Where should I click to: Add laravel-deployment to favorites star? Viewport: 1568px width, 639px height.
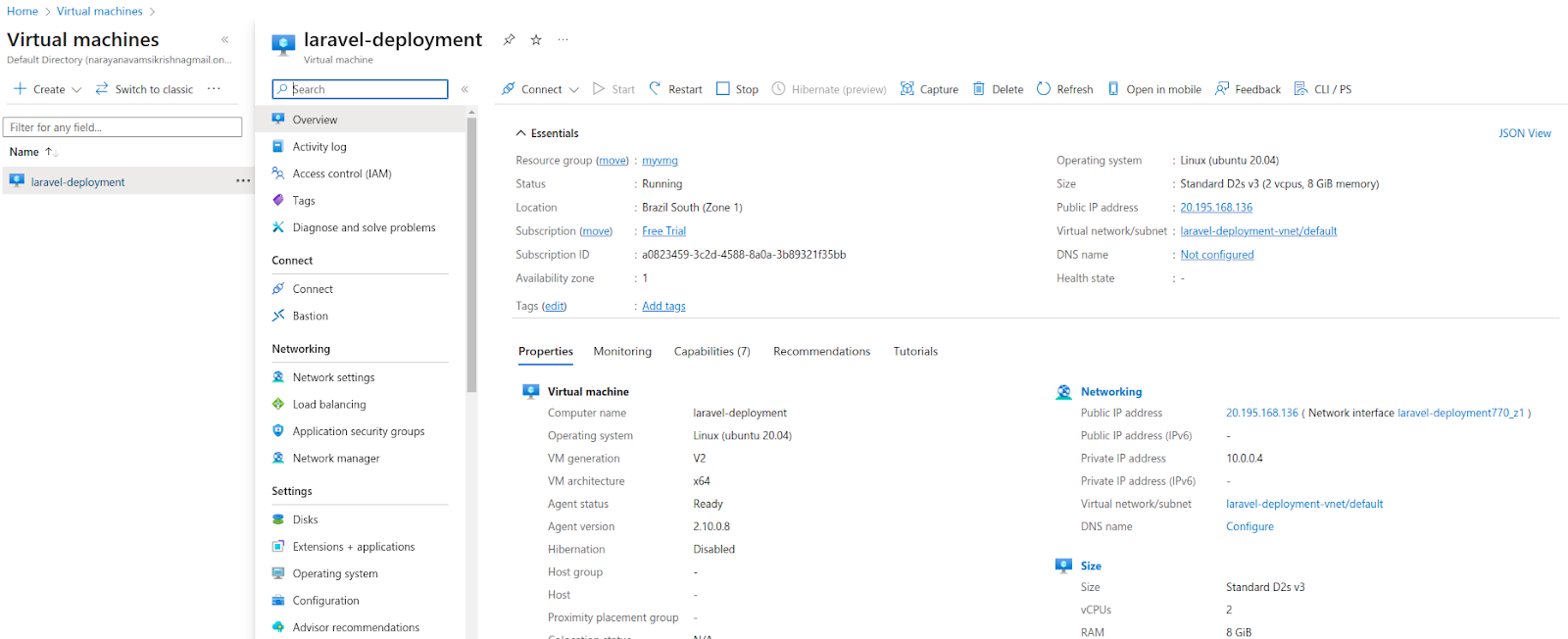536,40
